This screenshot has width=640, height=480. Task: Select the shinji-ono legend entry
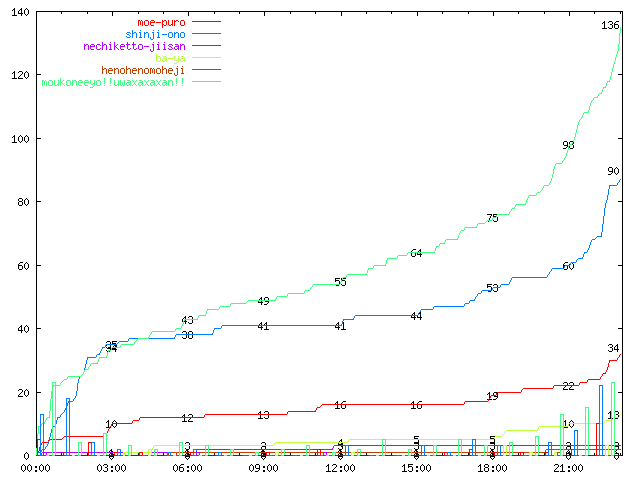[154, 33]
